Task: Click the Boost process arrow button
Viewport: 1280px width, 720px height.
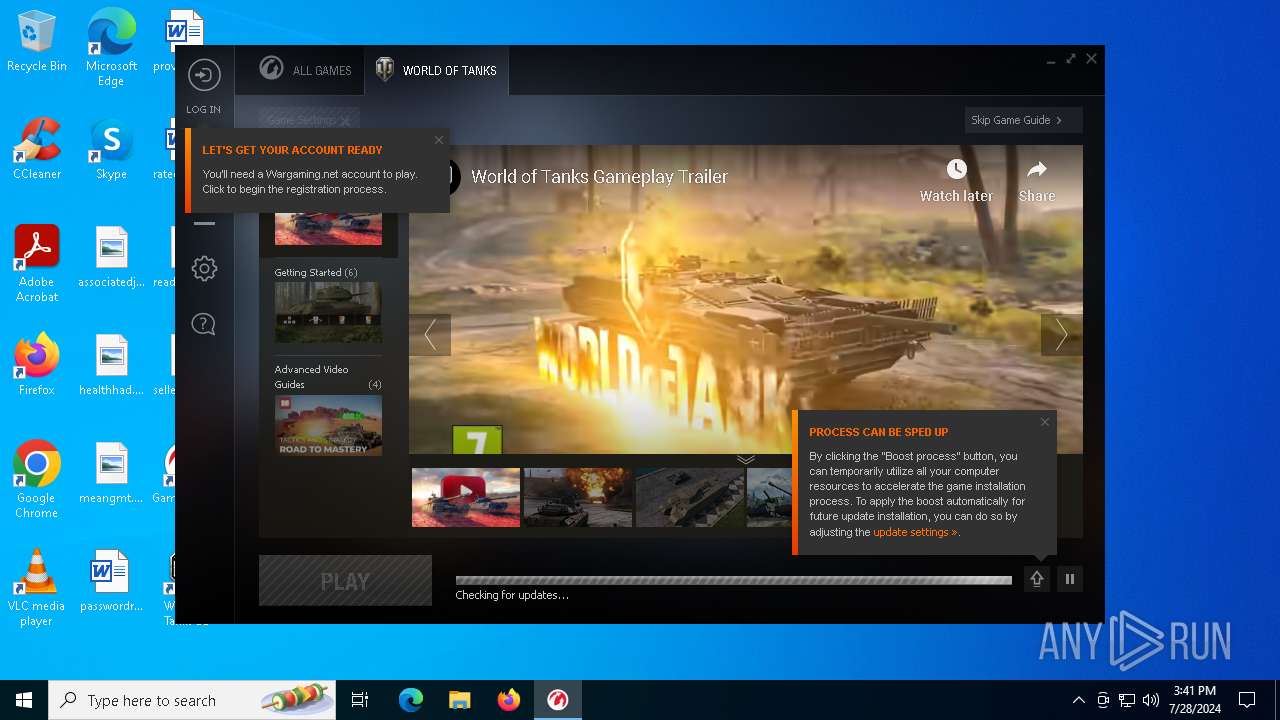Action: 1037,579
